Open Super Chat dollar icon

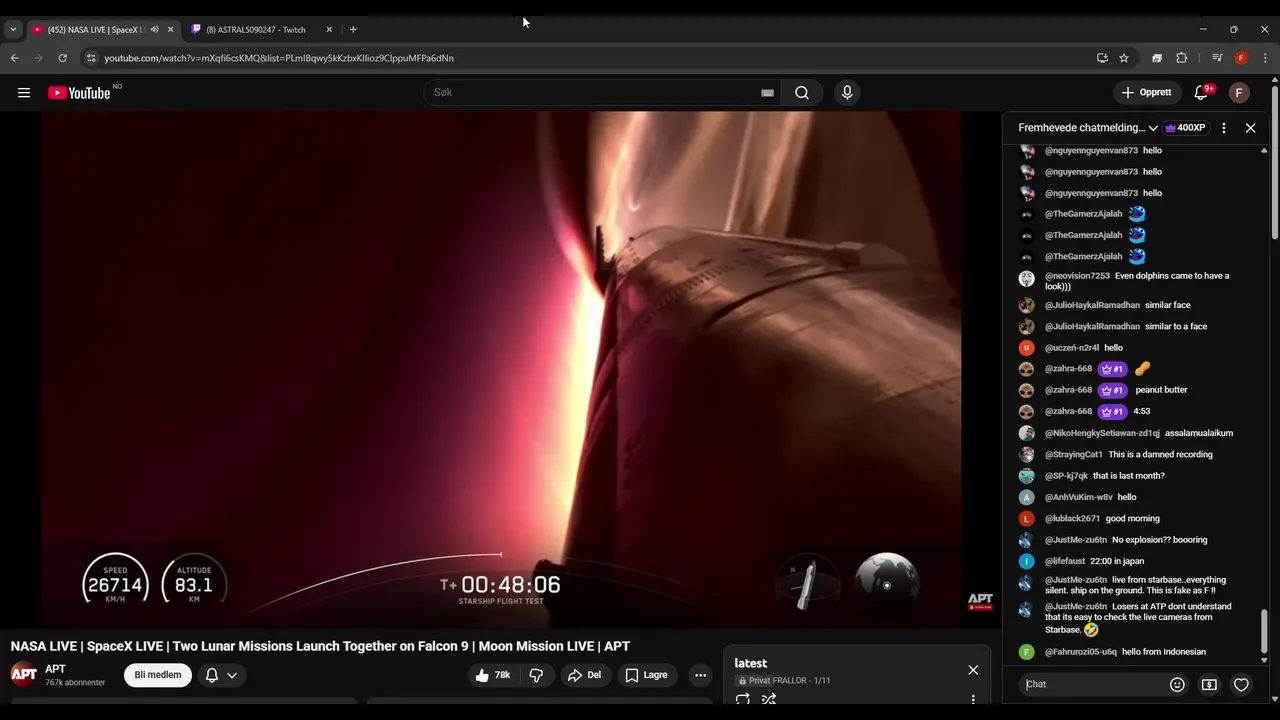(x=1209, y=685)
